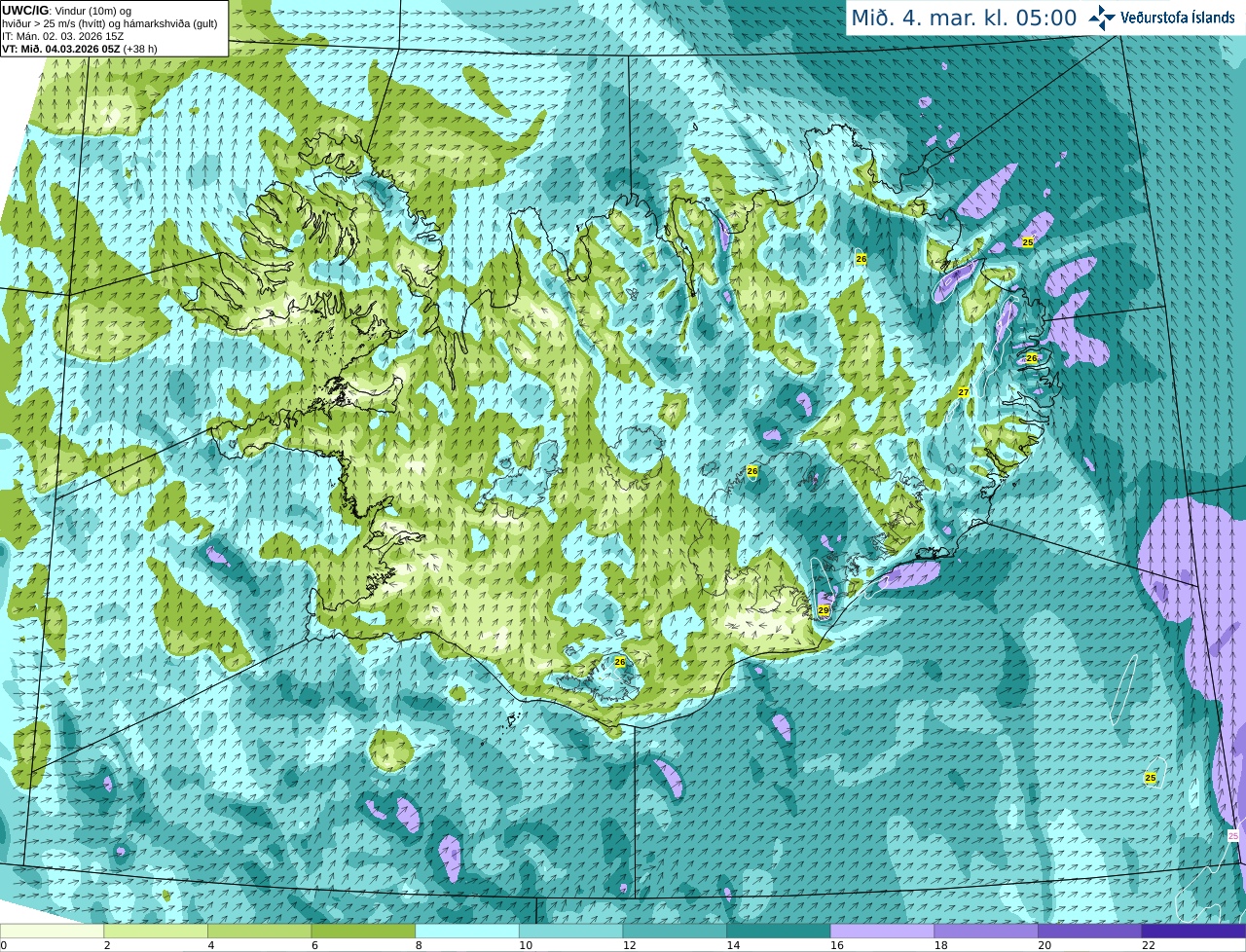Click the scale value 10
The height and width of the screenshot is (952, 1246).
point(525,945)
